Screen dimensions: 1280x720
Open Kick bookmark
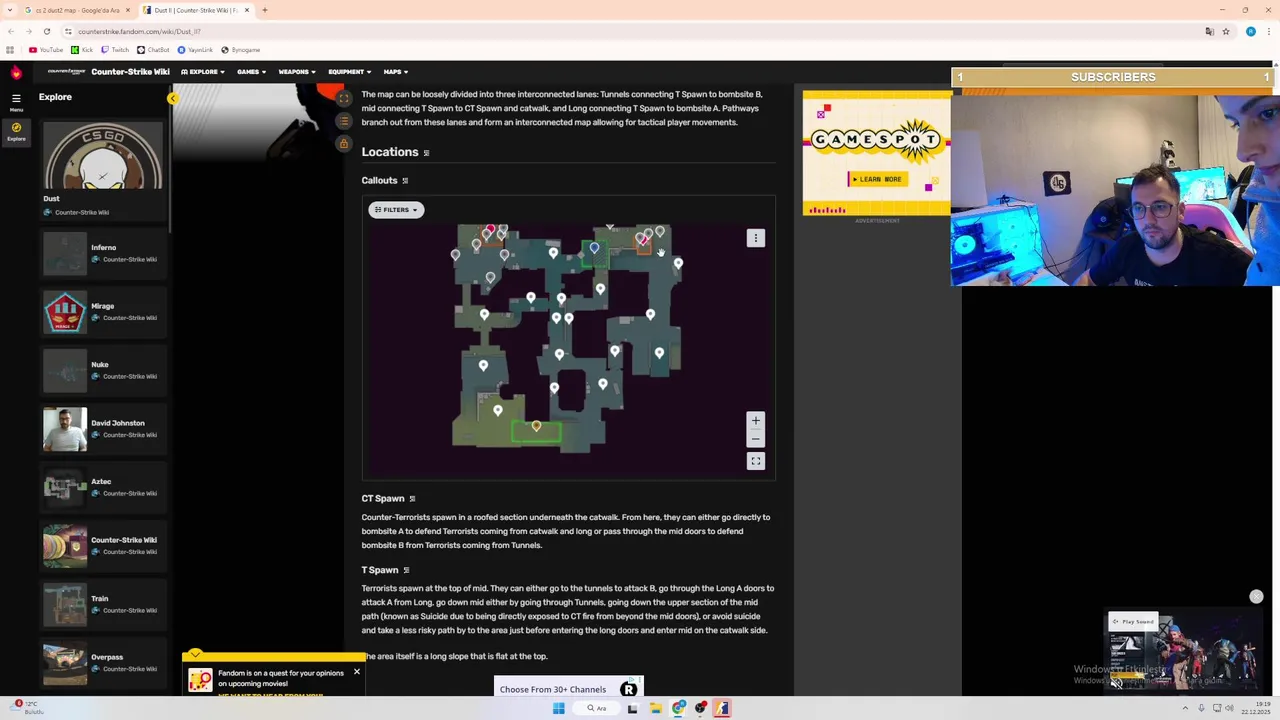[x=83, y=50]
